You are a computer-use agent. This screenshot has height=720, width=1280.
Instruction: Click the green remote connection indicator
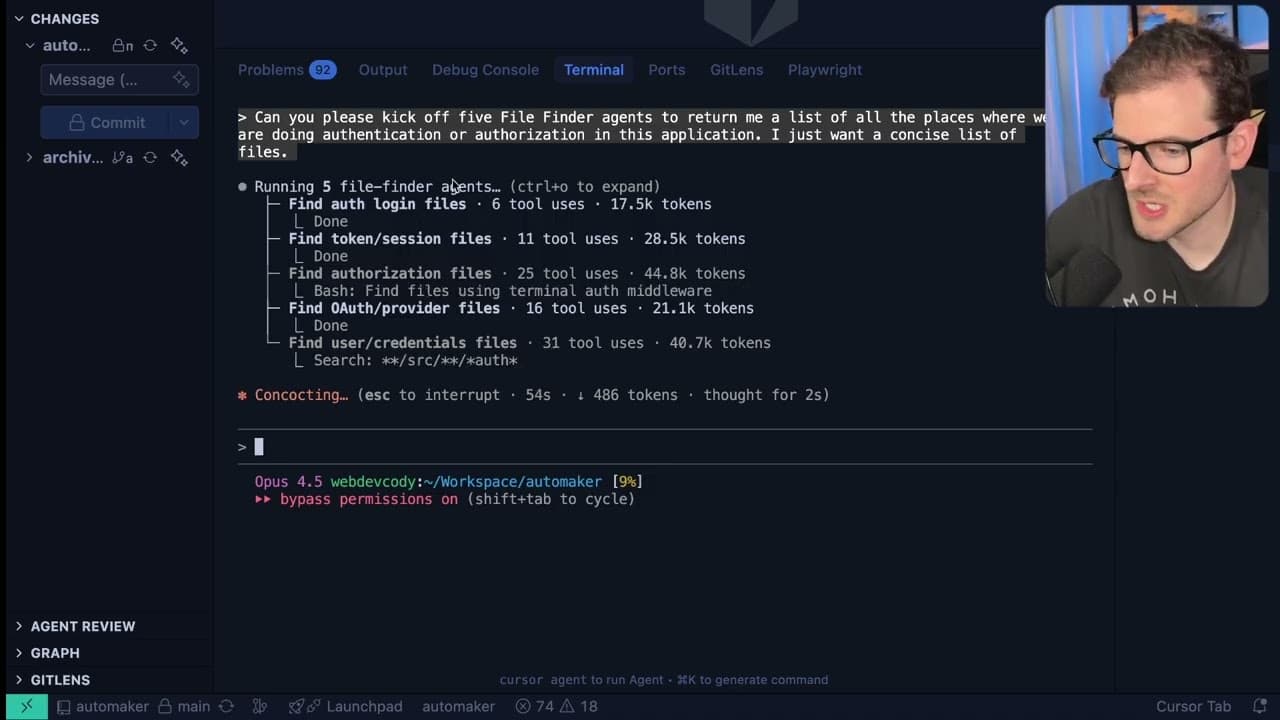click(x=27, y=706)
